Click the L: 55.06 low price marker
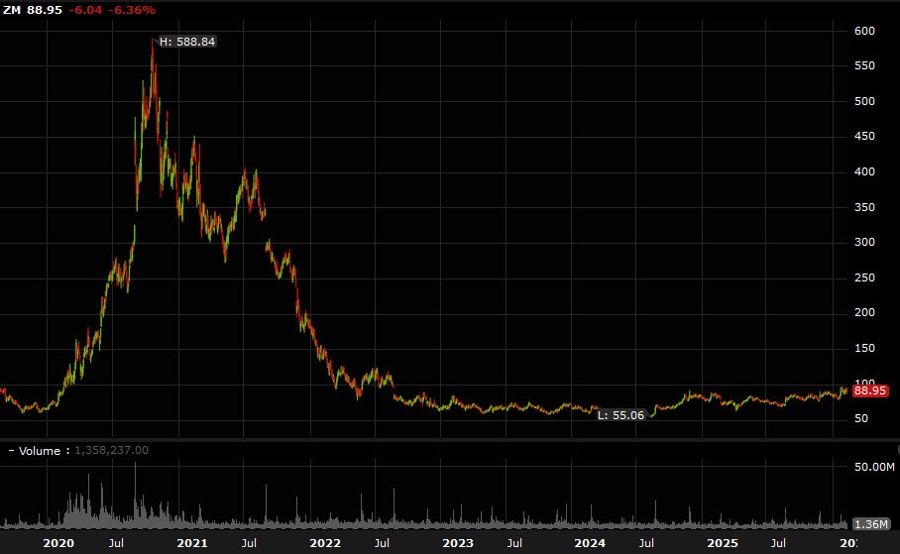 click(621, 414)
